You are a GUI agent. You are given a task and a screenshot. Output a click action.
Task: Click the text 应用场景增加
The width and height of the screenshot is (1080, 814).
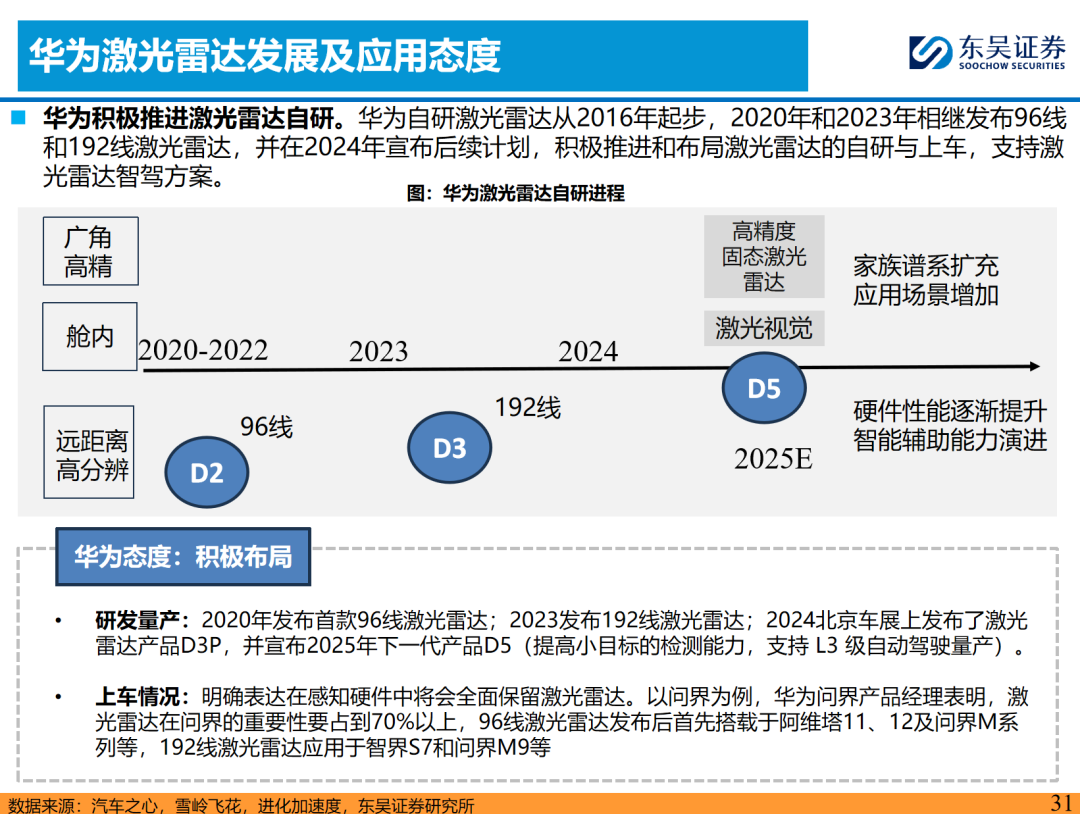click(x=926, y=295)
